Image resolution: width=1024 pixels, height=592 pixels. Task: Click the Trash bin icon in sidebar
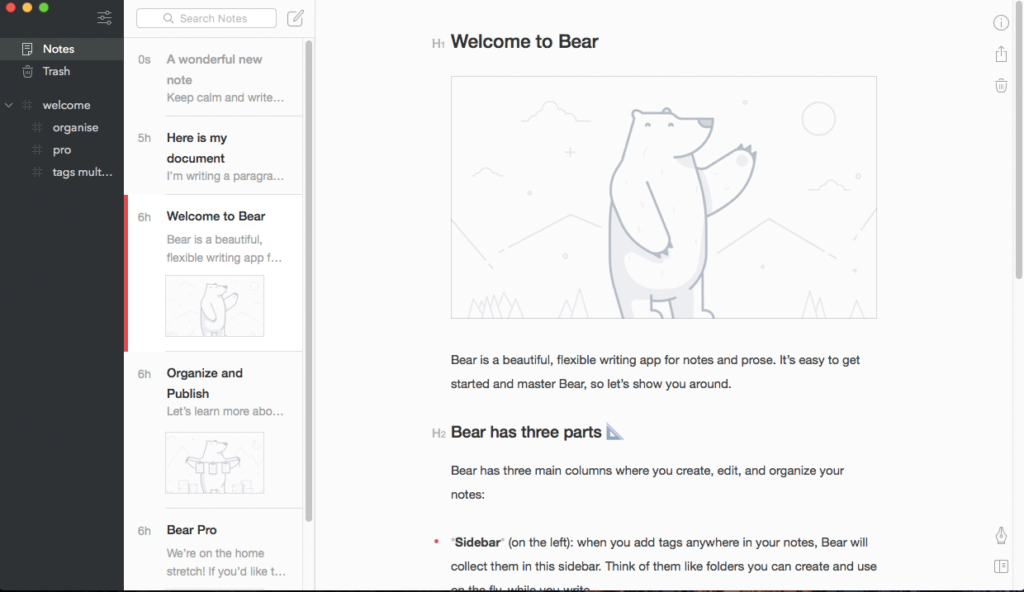tap(27, 71)
